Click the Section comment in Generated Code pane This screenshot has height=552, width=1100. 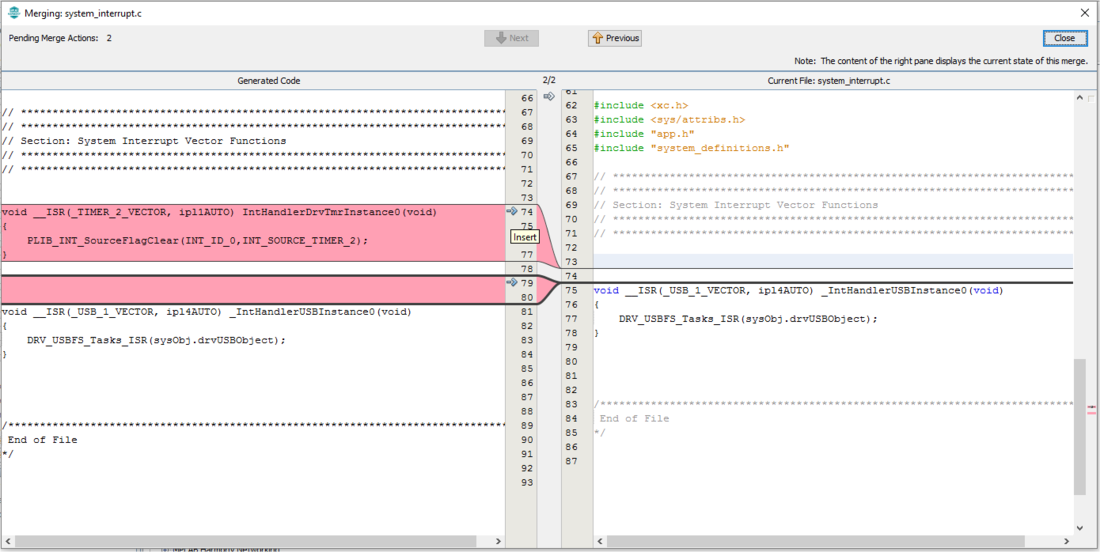tap(144, 141)
